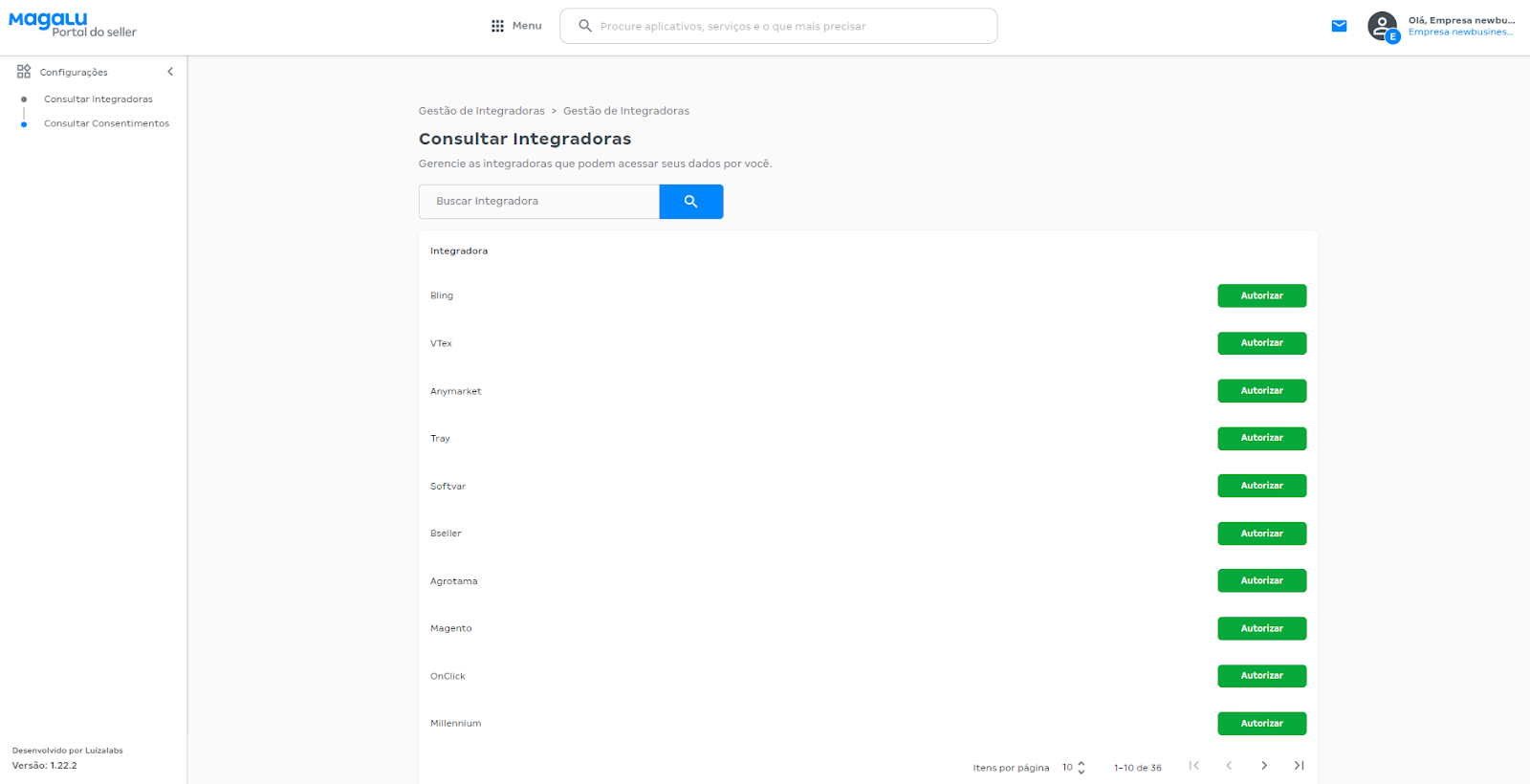Open the items per page selector

click(x=1074, y=767)
